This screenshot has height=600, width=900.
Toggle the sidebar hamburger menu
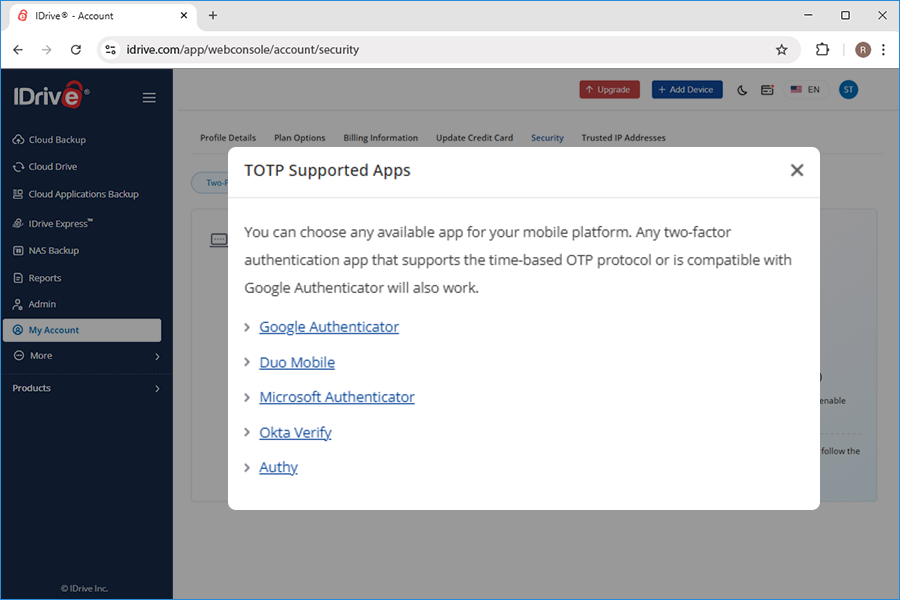click(x=149, y=98)
